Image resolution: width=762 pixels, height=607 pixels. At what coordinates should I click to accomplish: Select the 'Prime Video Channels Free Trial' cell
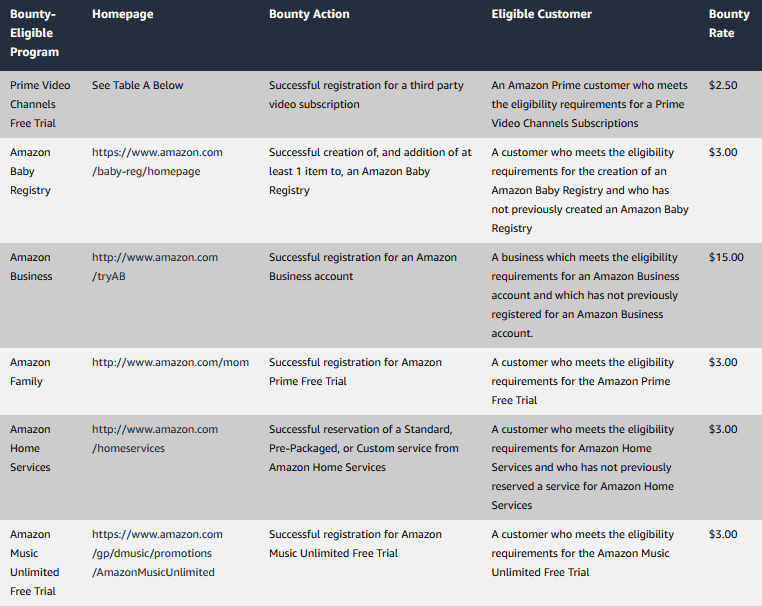point(33,104)
